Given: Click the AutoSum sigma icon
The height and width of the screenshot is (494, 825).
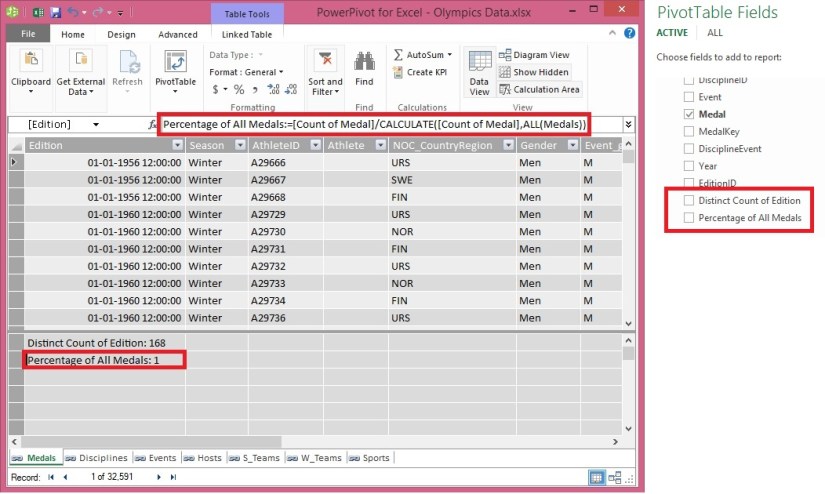Looking at the screenshot, I should point(398,55).
